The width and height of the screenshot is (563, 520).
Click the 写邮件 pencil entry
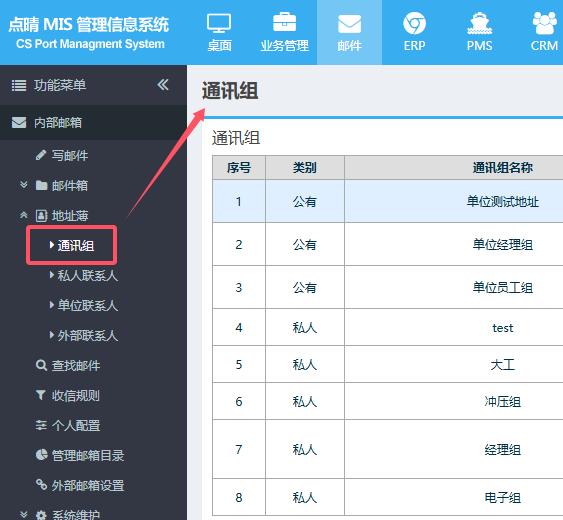point(62,155)
